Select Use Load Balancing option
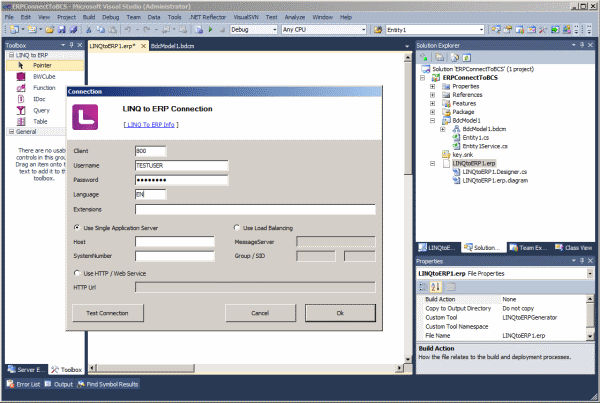 pyautogui.click(x=263, y=228)
